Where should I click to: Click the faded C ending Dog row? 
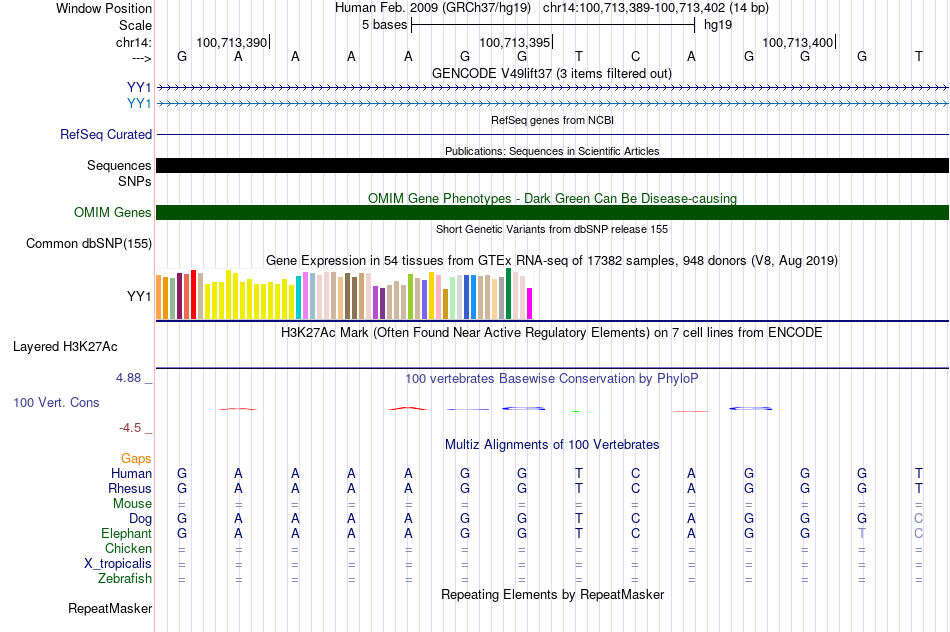pyautogui.click(x=918, y=518)
